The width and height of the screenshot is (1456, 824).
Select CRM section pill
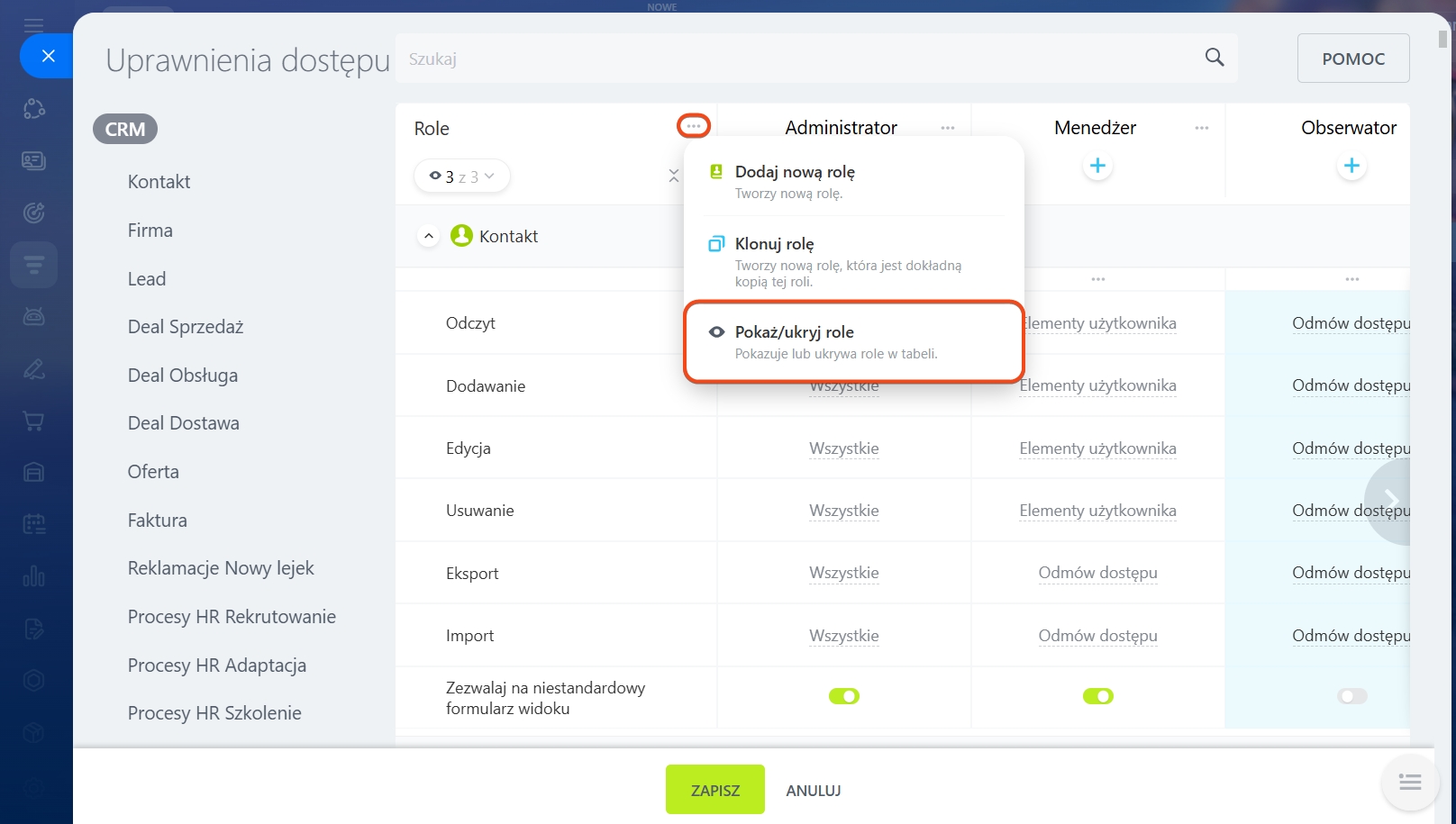[125, 129]
